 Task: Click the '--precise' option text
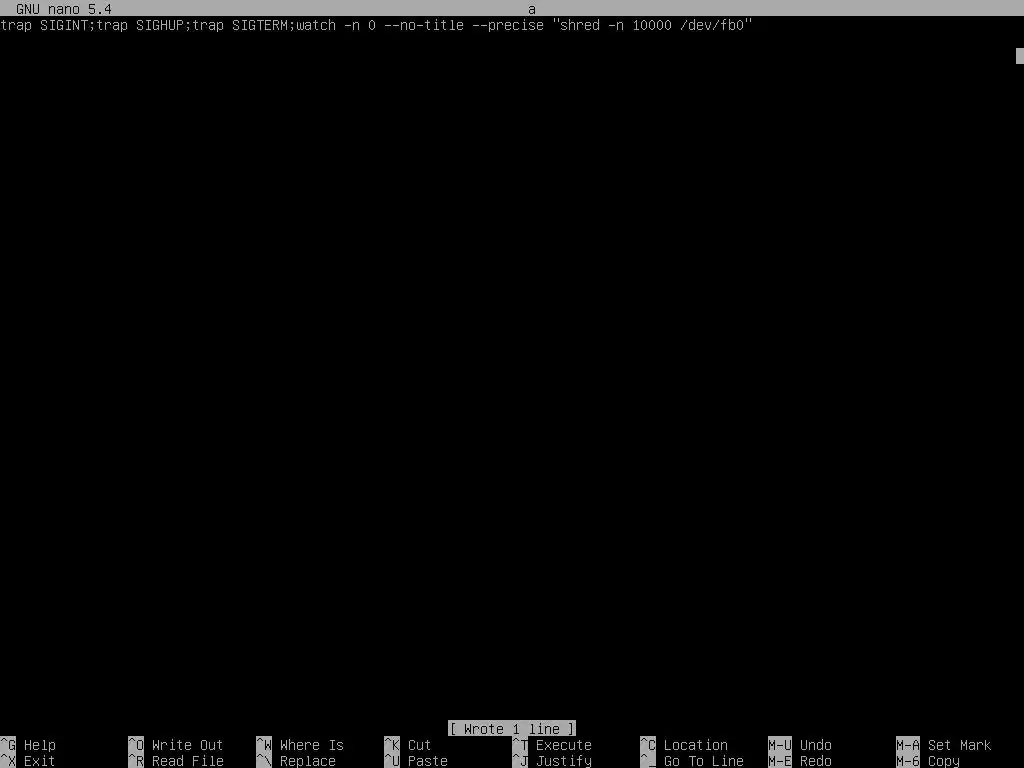pos(508,25)
